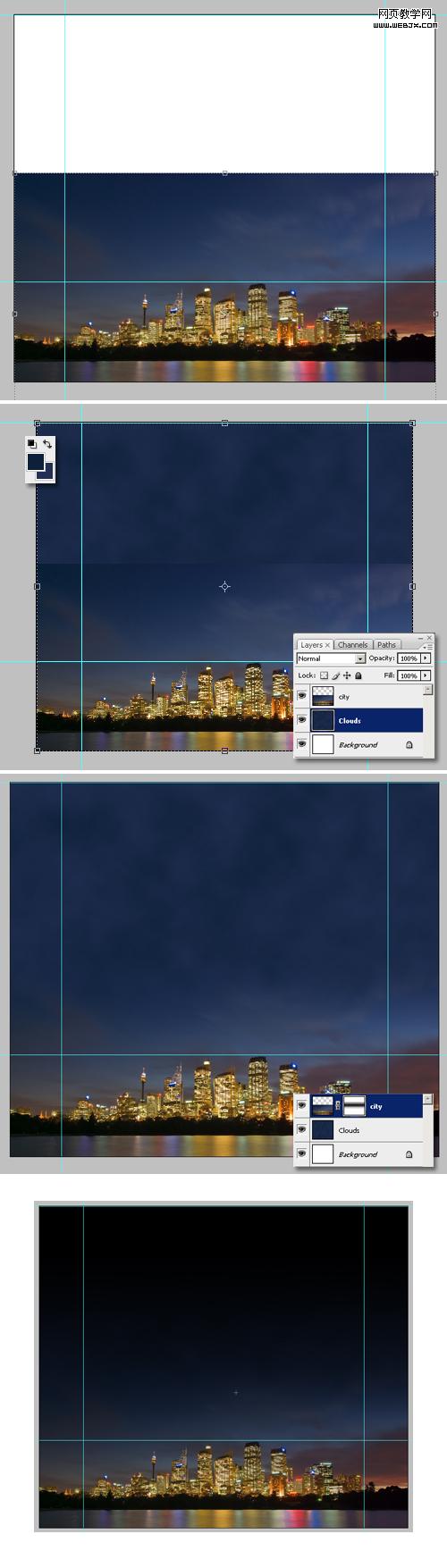This screenshot has width=447, height=1568.
Task: Click "Background" name in full Layers panel
Action: pyautogui.click(x=358, y=744)
